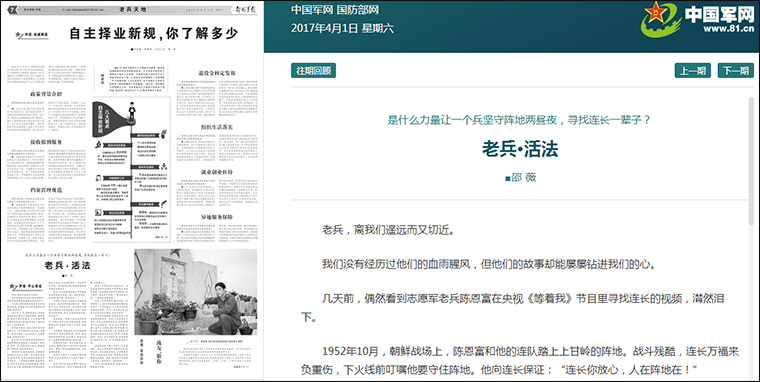Click the 自主择业新规 infographic in the page center
The height and width of the screenshot is (382, 760).
(x=131, y=169)
